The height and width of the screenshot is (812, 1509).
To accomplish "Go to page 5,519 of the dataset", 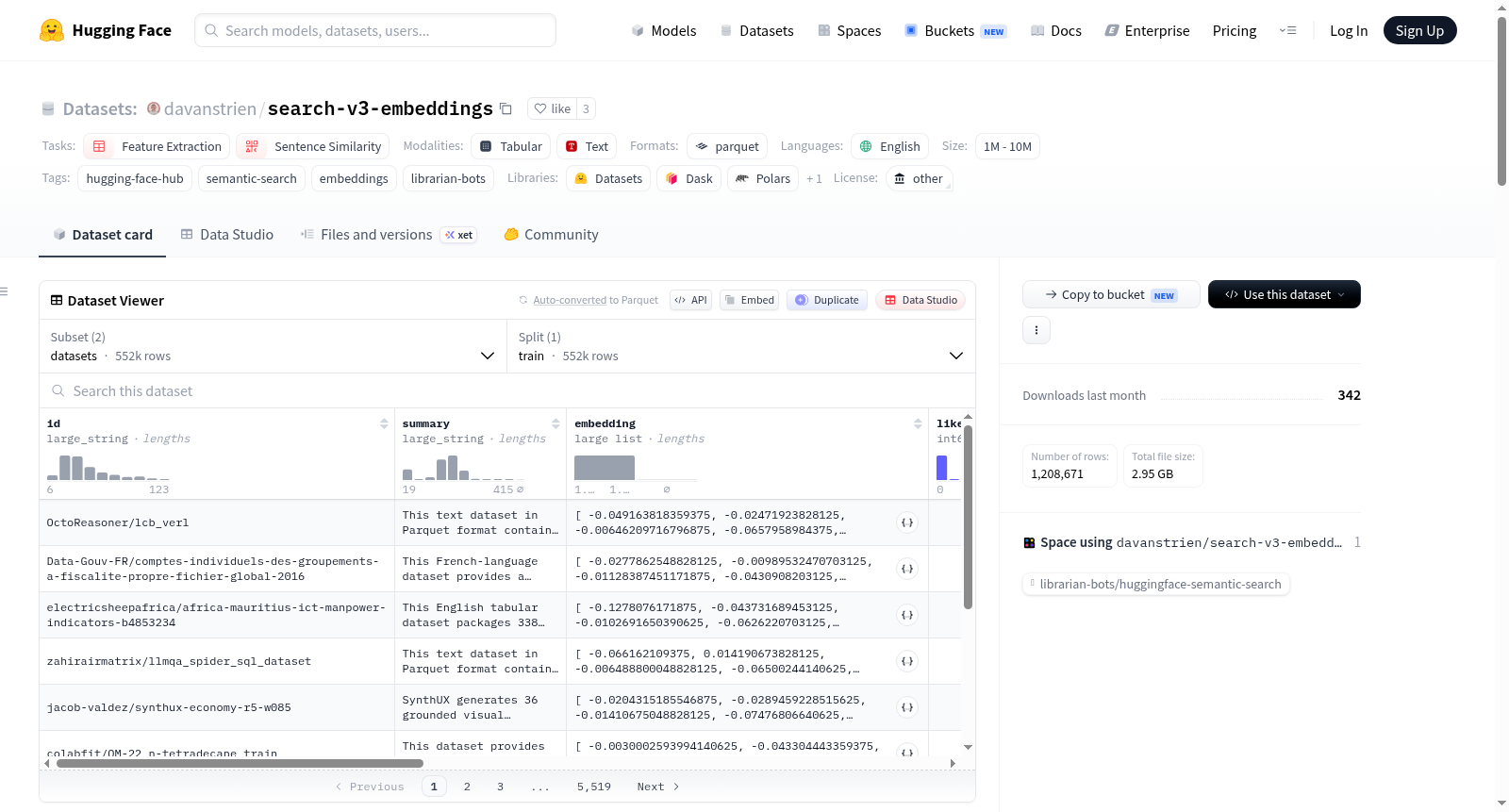I will point(594,787).
